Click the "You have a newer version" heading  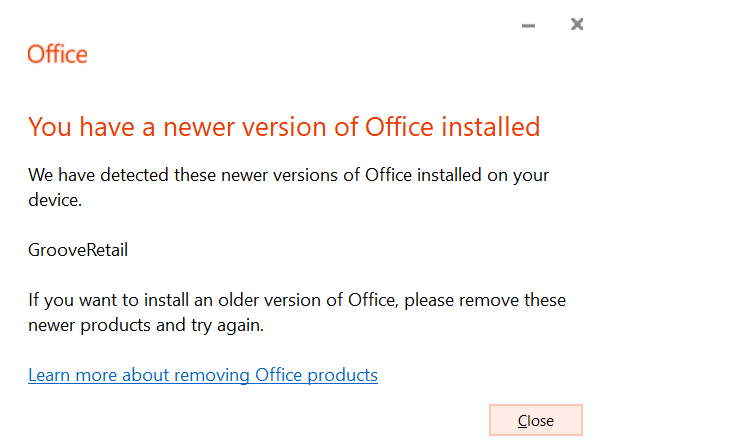click(284, 127)
